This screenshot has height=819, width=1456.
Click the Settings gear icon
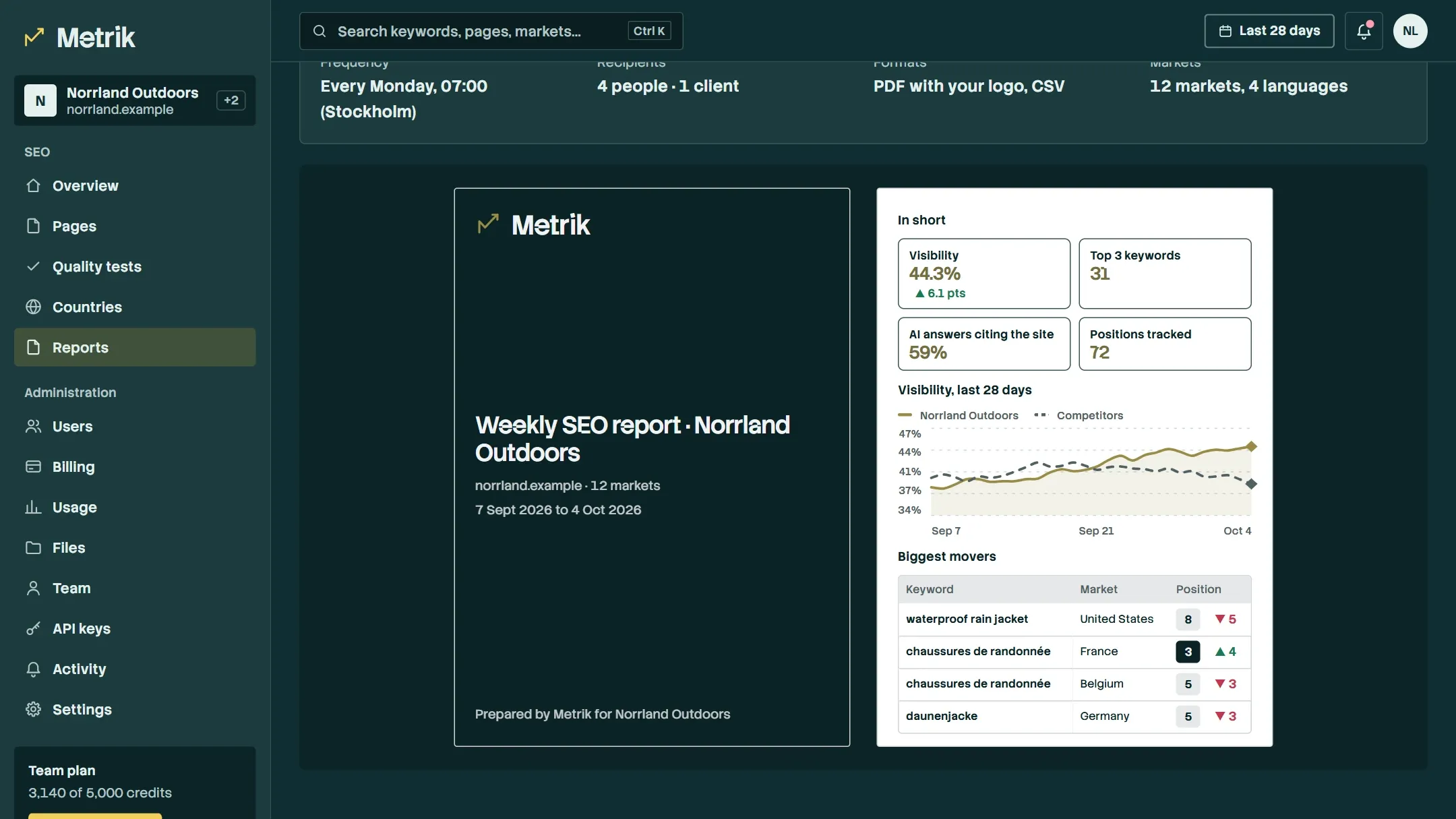click(33, 709)
